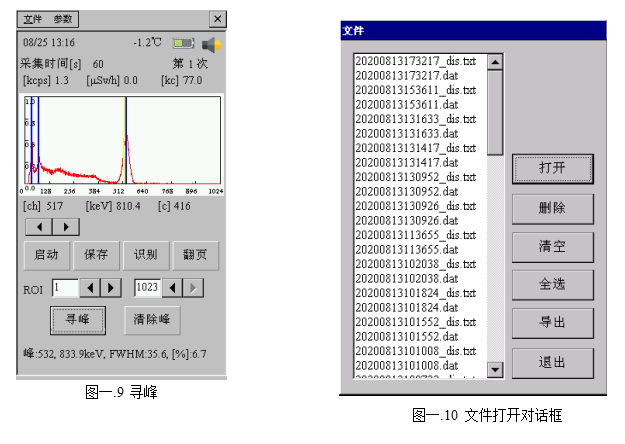The width and height of the screenshot is (625, 444).
Task: Move spectrum cursor right with arrow
Action: (x=66, y=227)
